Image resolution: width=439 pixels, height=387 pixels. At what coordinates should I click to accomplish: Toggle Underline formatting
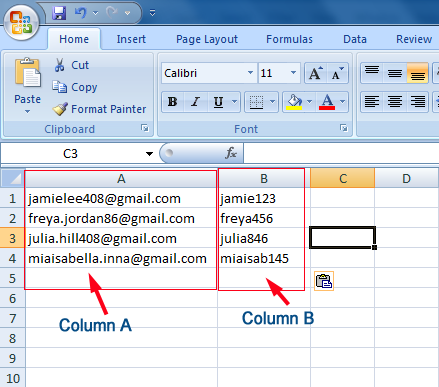coord(218,101)
